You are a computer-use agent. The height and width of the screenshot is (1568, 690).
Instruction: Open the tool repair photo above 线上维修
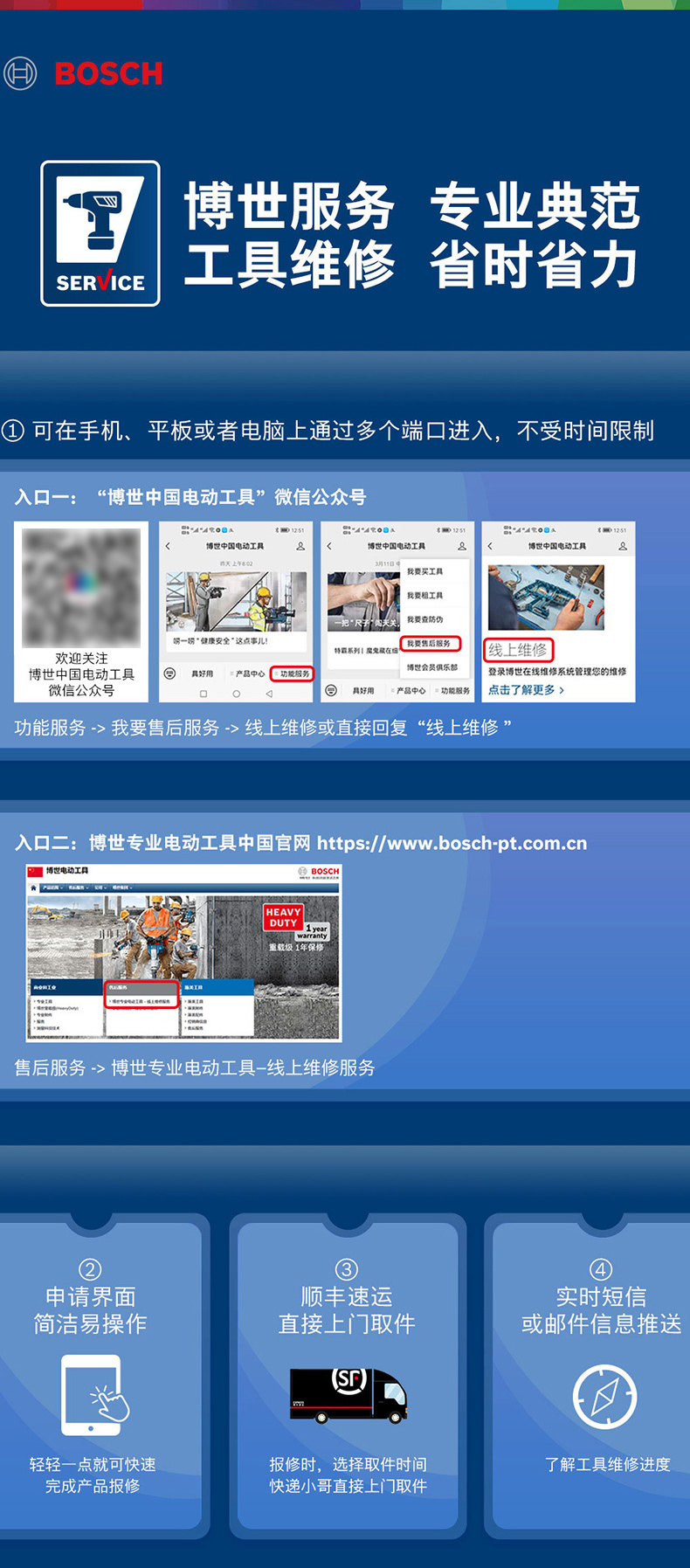click(546, 597)
